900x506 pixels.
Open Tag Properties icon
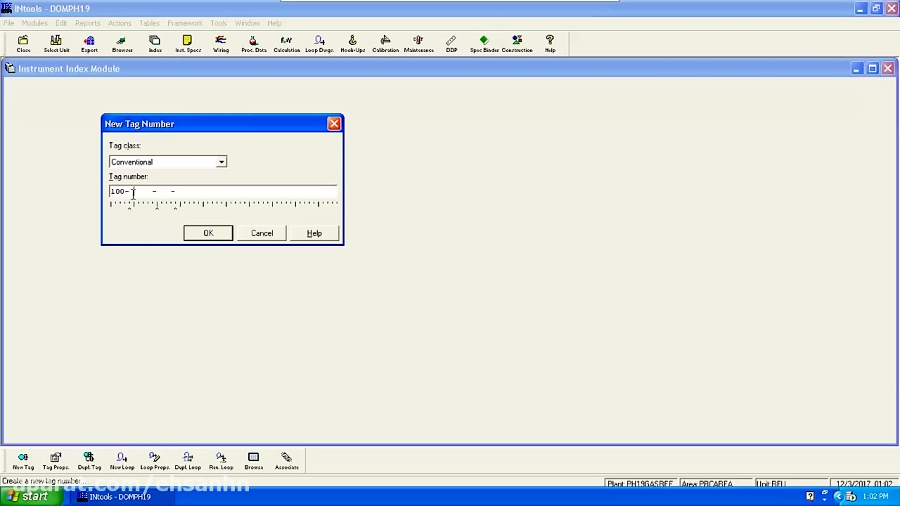coord(56,461)
